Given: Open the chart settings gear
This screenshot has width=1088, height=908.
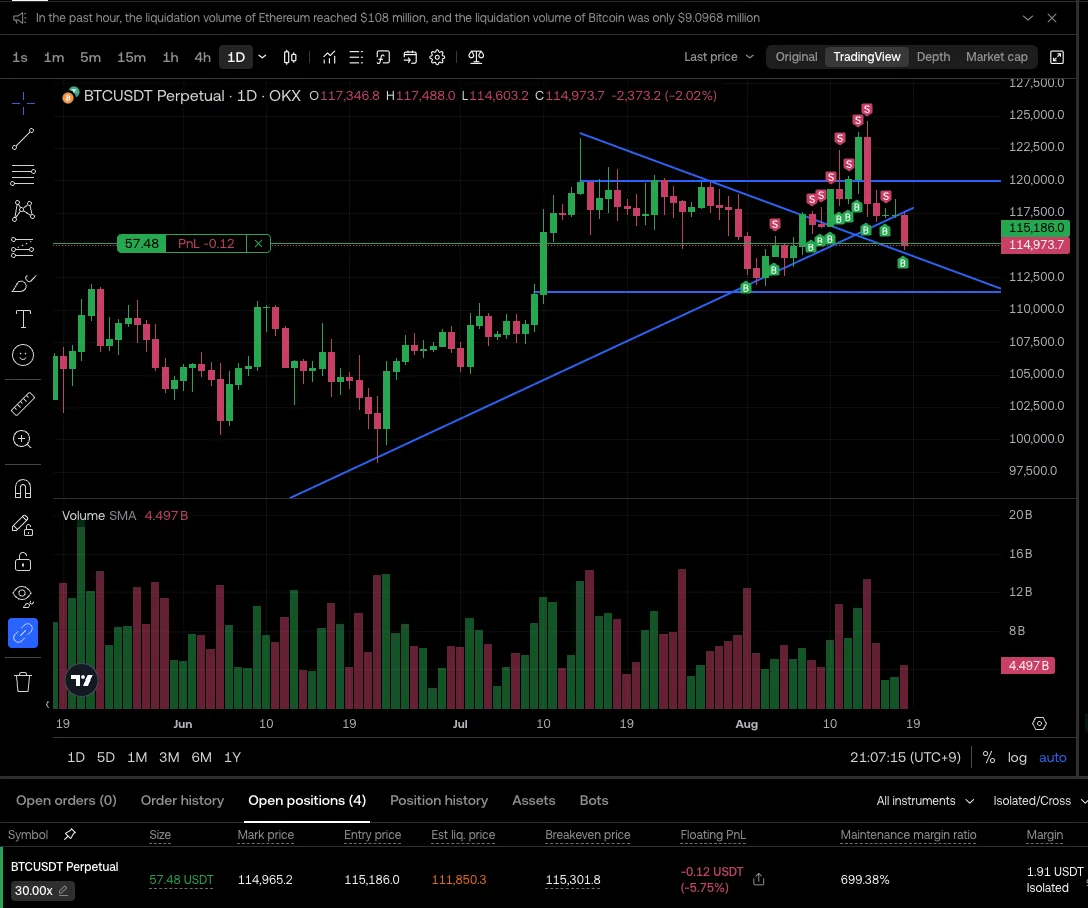Looking at the screenshot, I should 437,57.
